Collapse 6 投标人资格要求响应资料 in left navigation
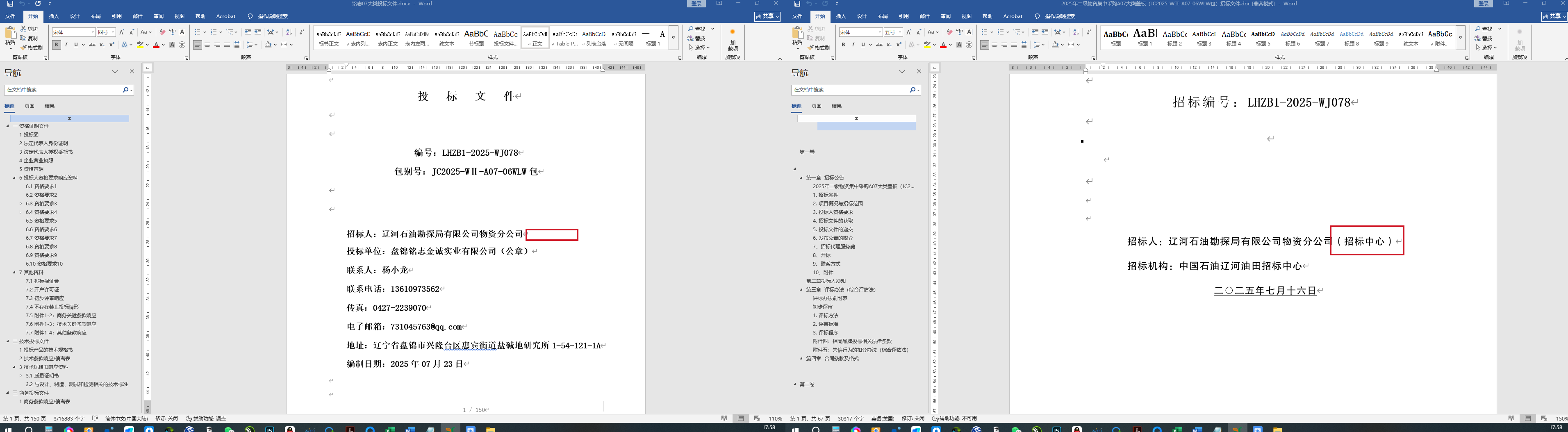 14,177
